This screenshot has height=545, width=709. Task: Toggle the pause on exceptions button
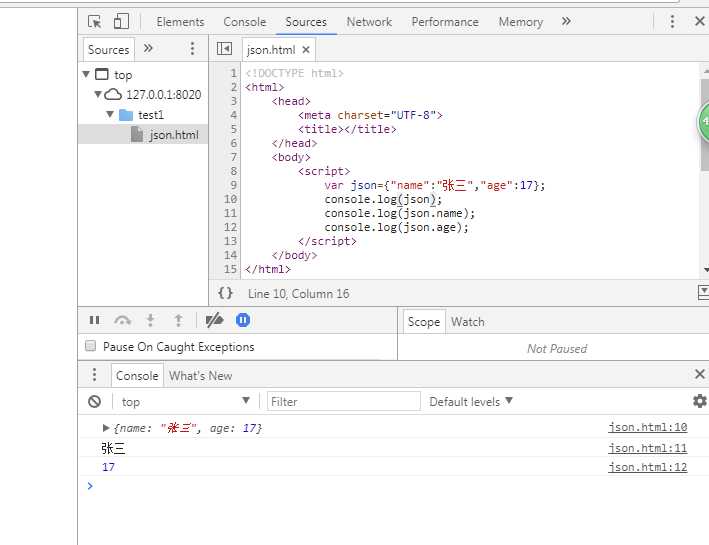click(243, 320)
